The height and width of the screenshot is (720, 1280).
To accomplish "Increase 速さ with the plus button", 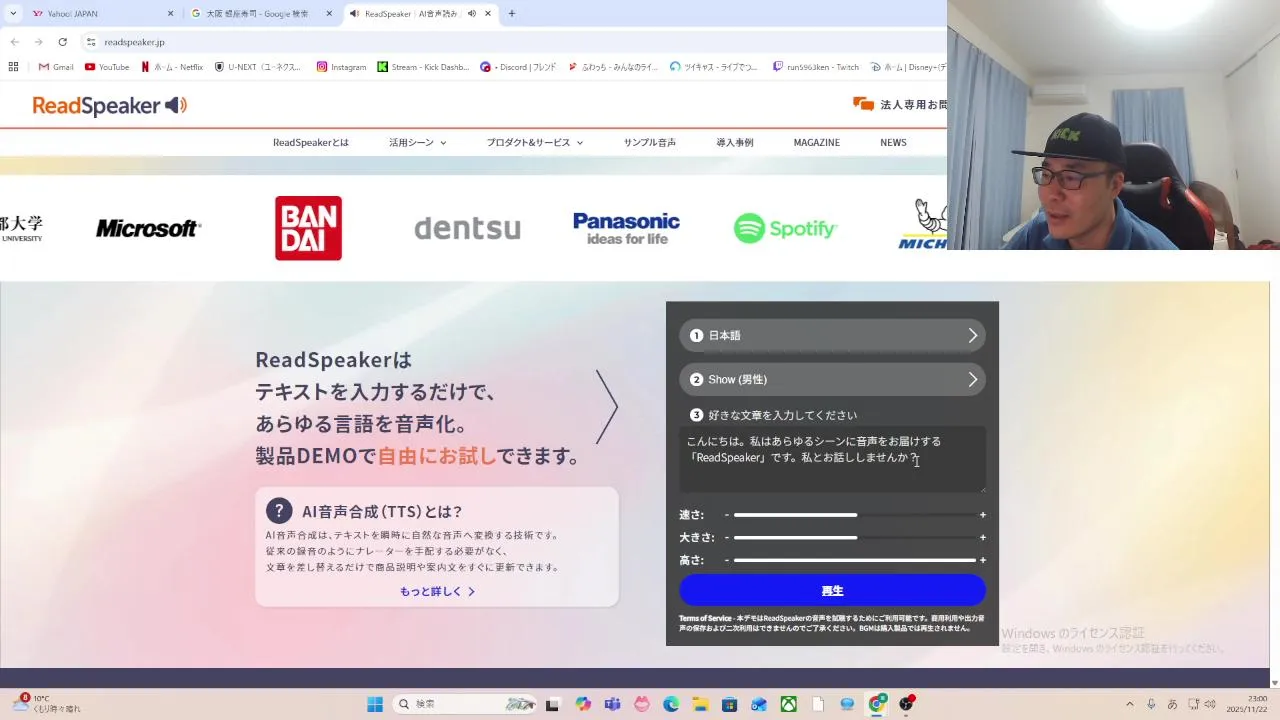I will point(983,515).
